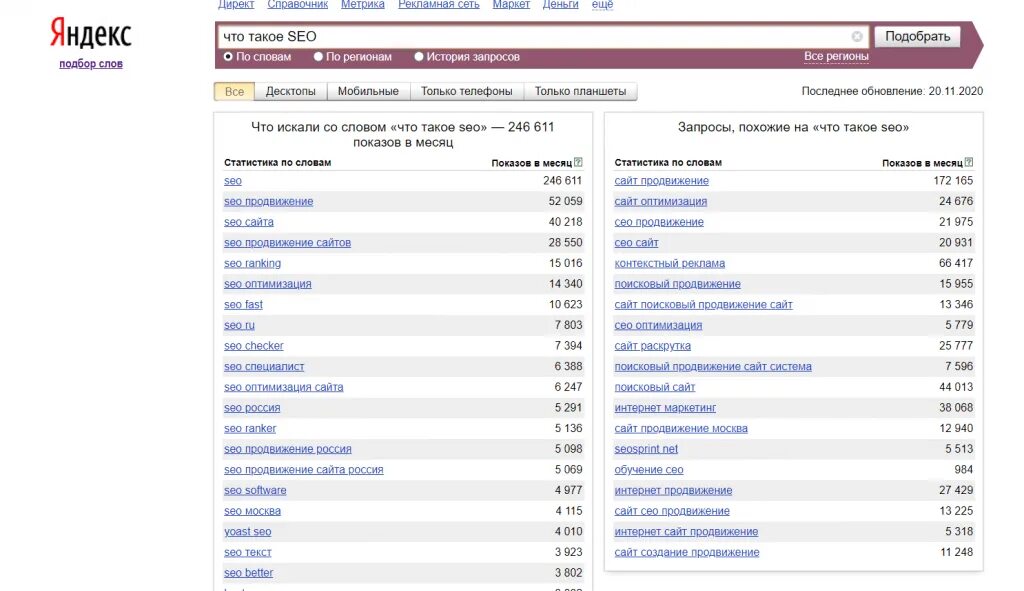
Task: Open 'Справочник' top navigation link
Action: pyautogui.click(x=297, y=5)
